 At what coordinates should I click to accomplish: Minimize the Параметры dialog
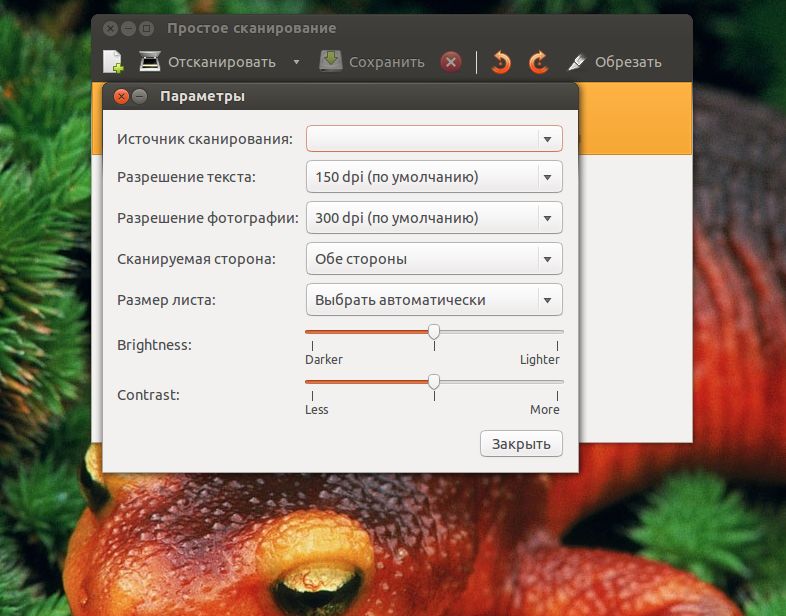(140, 96)
